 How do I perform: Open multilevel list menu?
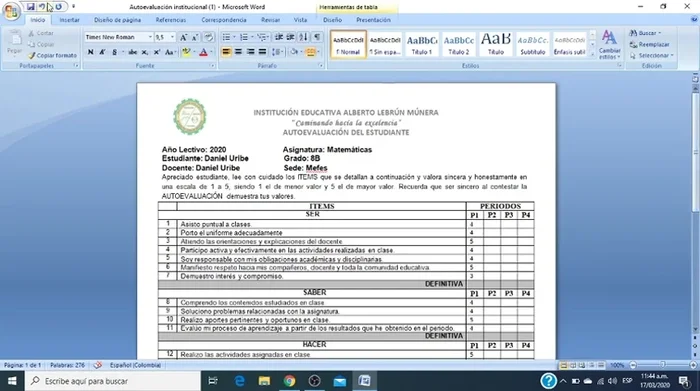click(x=262, y=37)
